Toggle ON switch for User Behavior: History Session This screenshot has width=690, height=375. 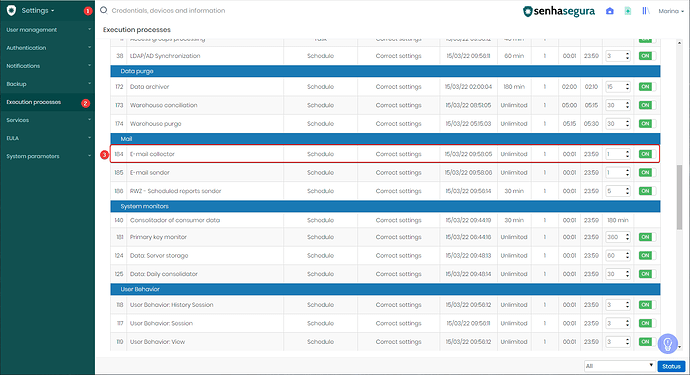(647, 305)
